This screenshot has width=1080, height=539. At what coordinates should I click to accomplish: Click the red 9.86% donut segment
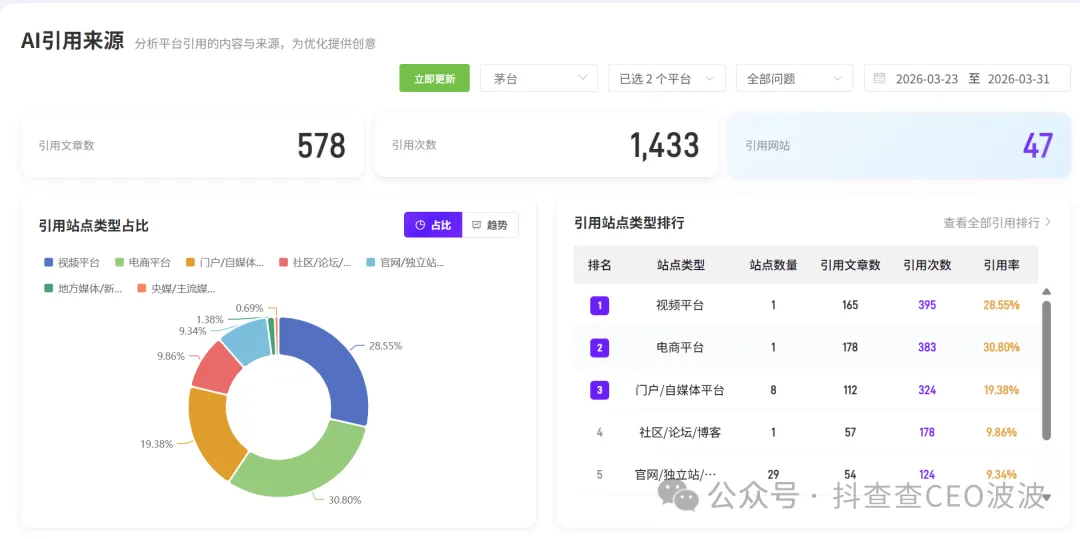(215, 368)
